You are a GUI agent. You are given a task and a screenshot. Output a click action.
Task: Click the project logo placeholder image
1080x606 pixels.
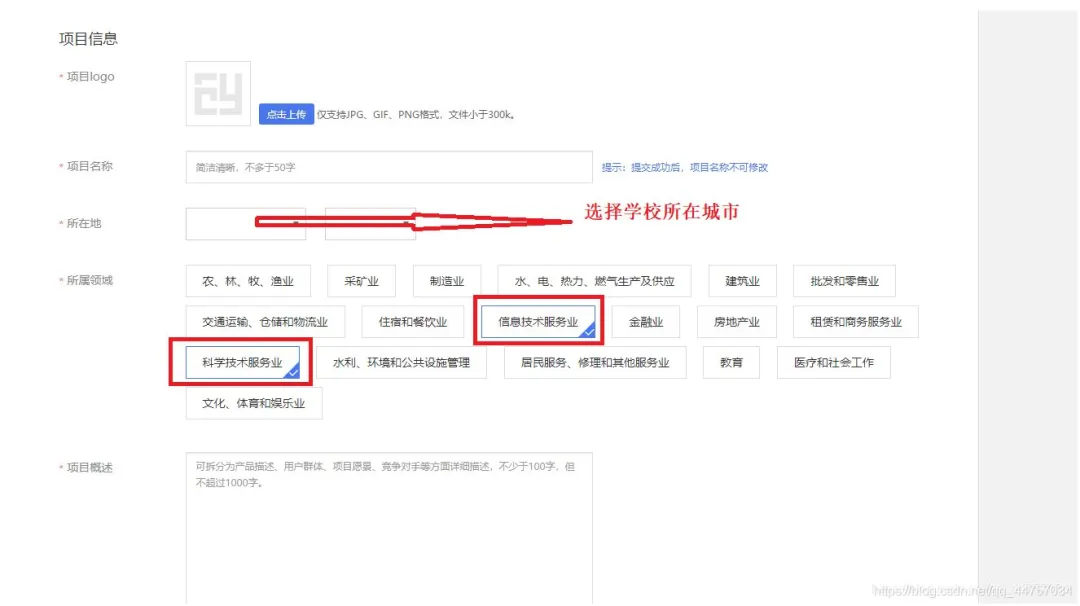(218, 94)
